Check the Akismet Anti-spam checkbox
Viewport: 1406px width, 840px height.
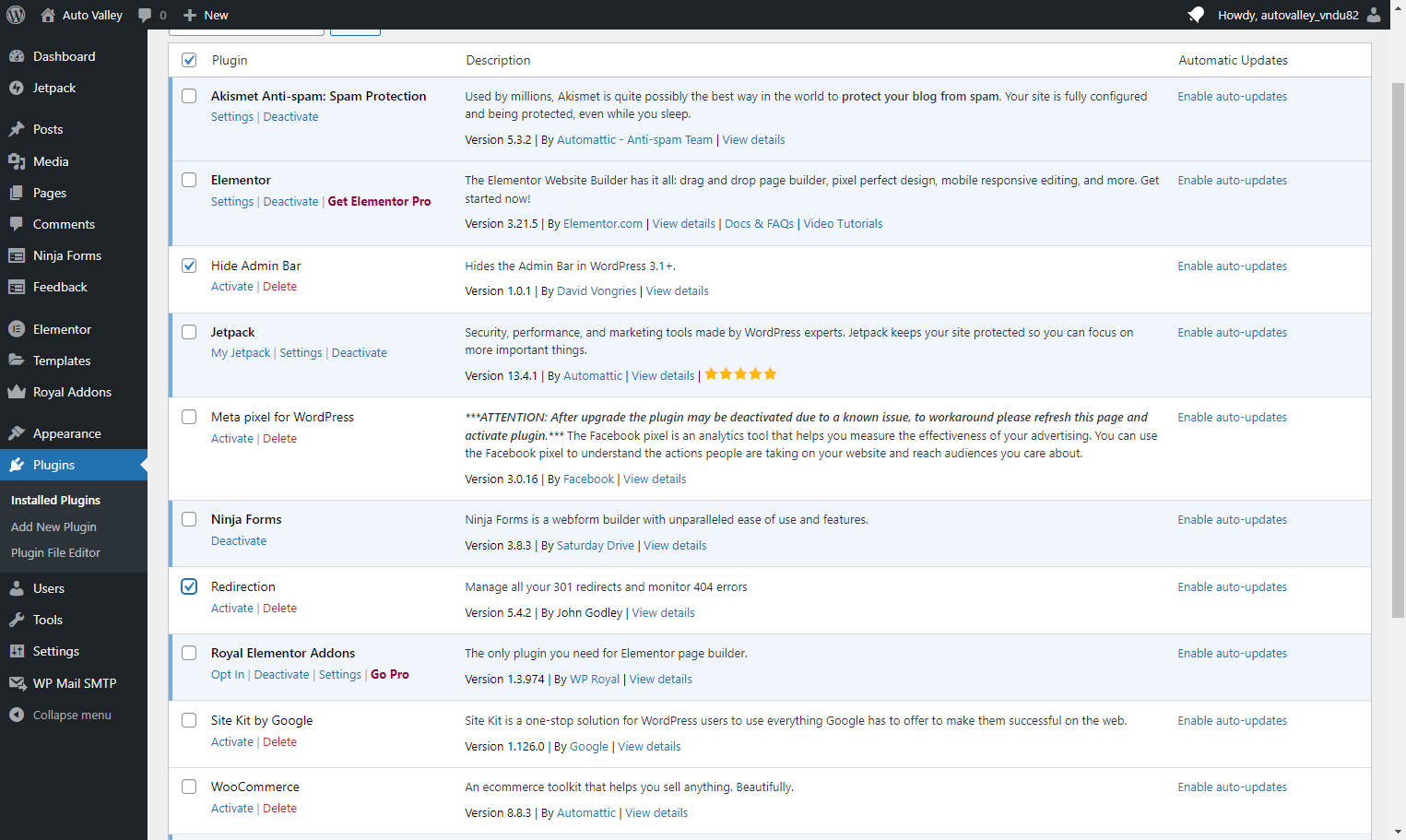[189, 96]
